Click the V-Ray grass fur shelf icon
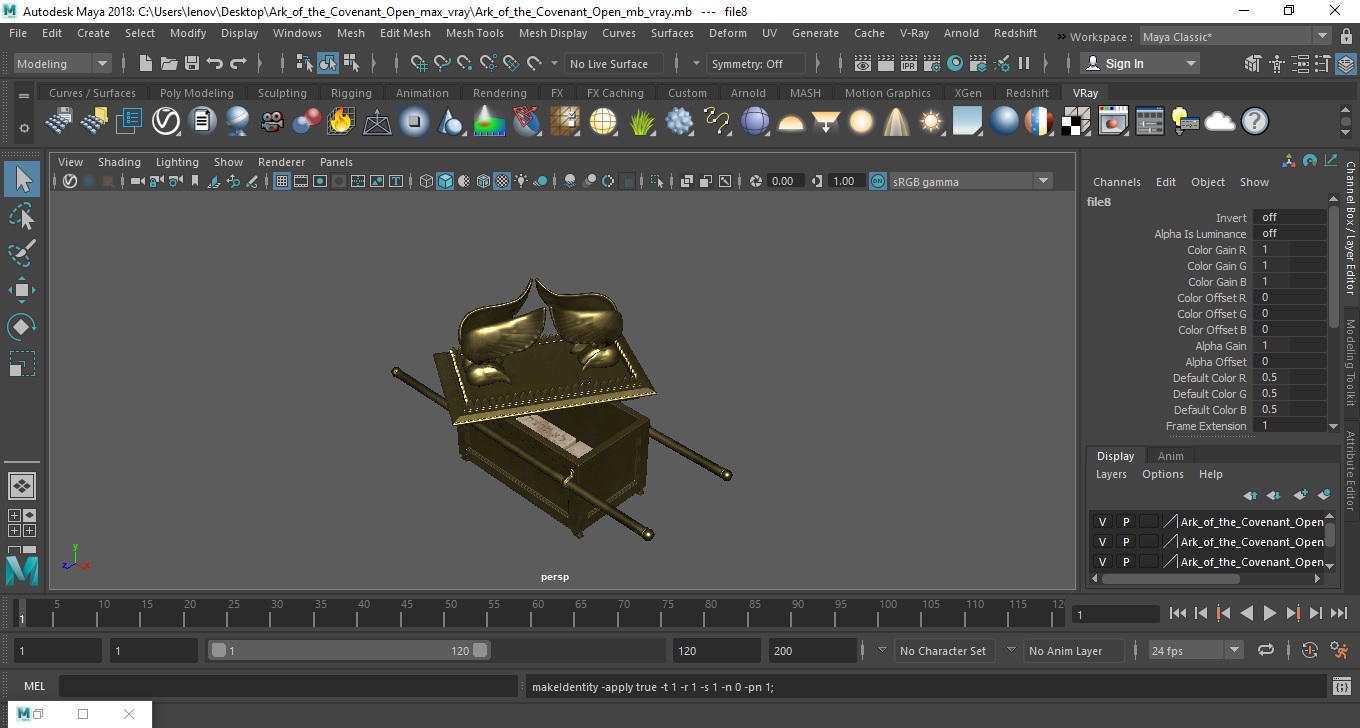 (642, 122)
